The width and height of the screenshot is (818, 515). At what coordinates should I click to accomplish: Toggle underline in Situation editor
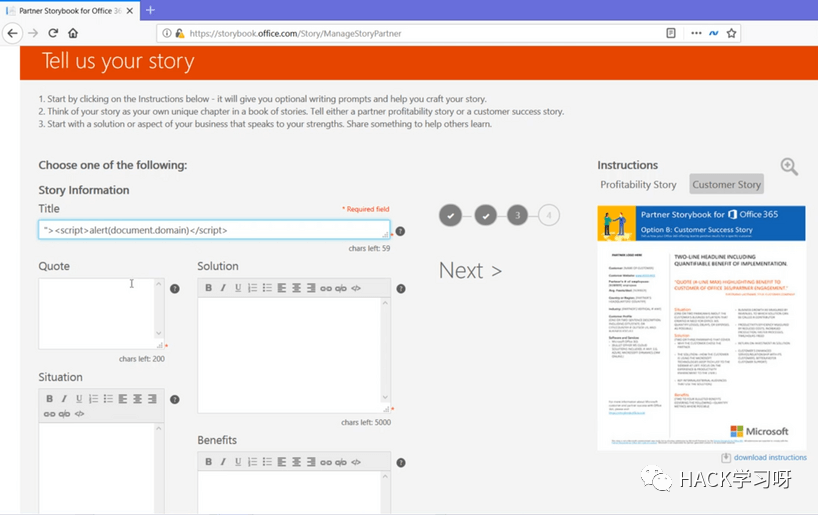(x=79, y=399)
